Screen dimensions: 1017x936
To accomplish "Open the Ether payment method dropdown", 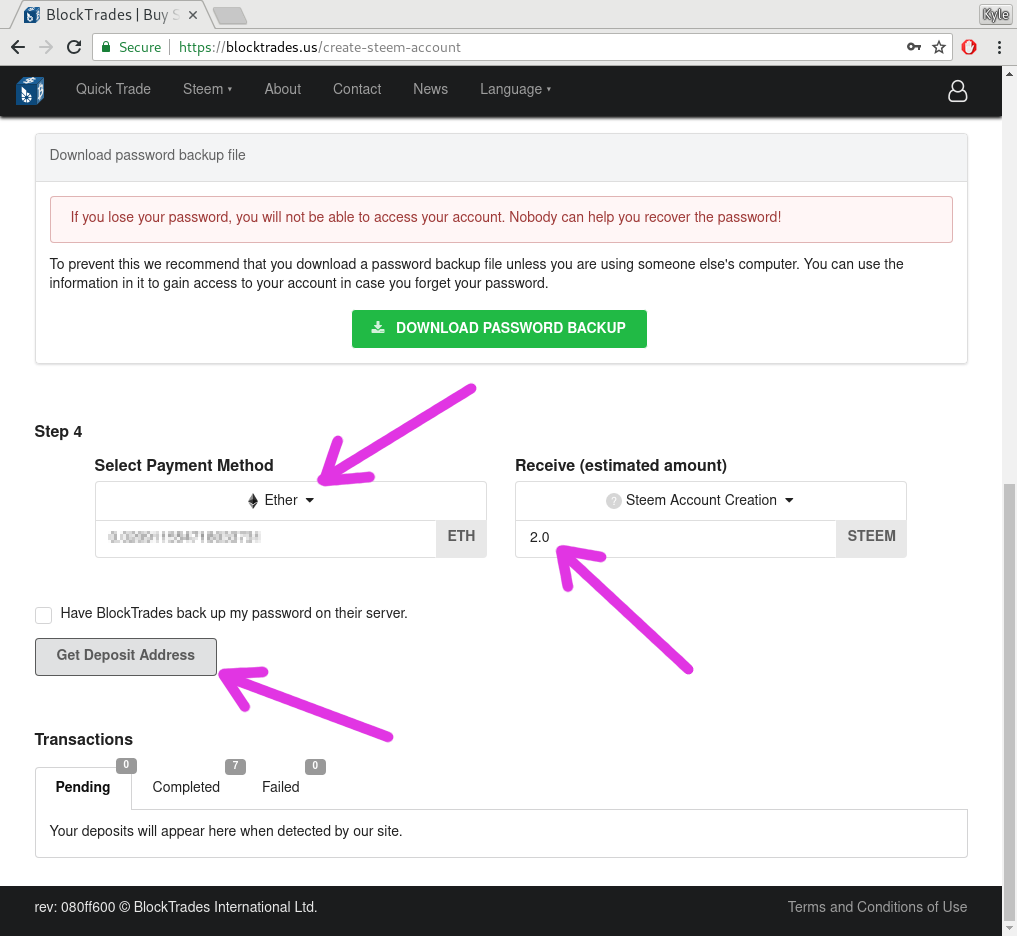I will pos(291,500).
